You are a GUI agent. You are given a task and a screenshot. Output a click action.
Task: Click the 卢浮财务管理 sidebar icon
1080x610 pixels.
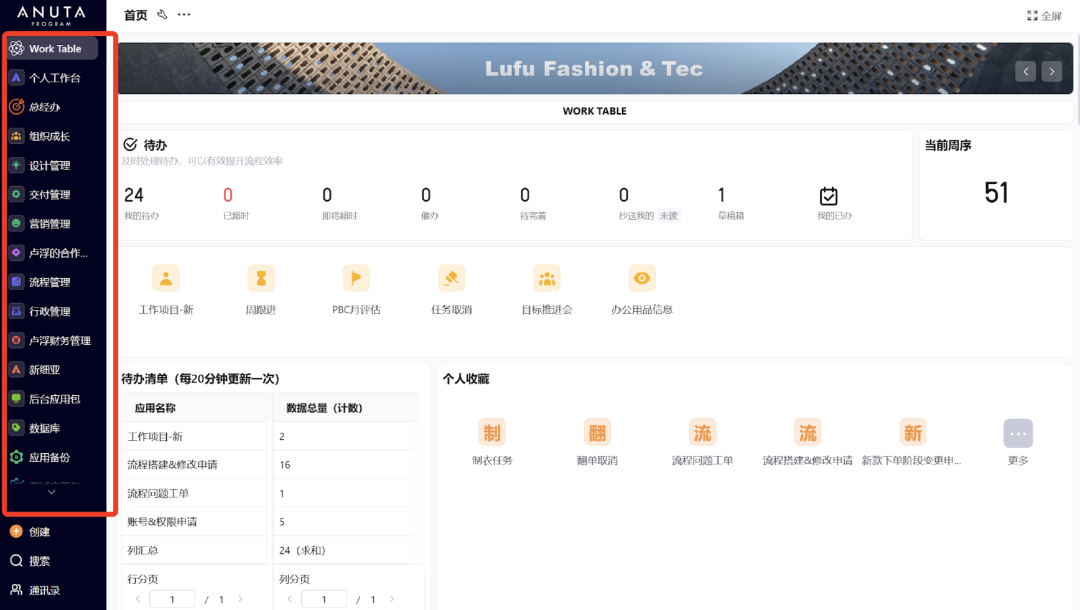(17, 340)
